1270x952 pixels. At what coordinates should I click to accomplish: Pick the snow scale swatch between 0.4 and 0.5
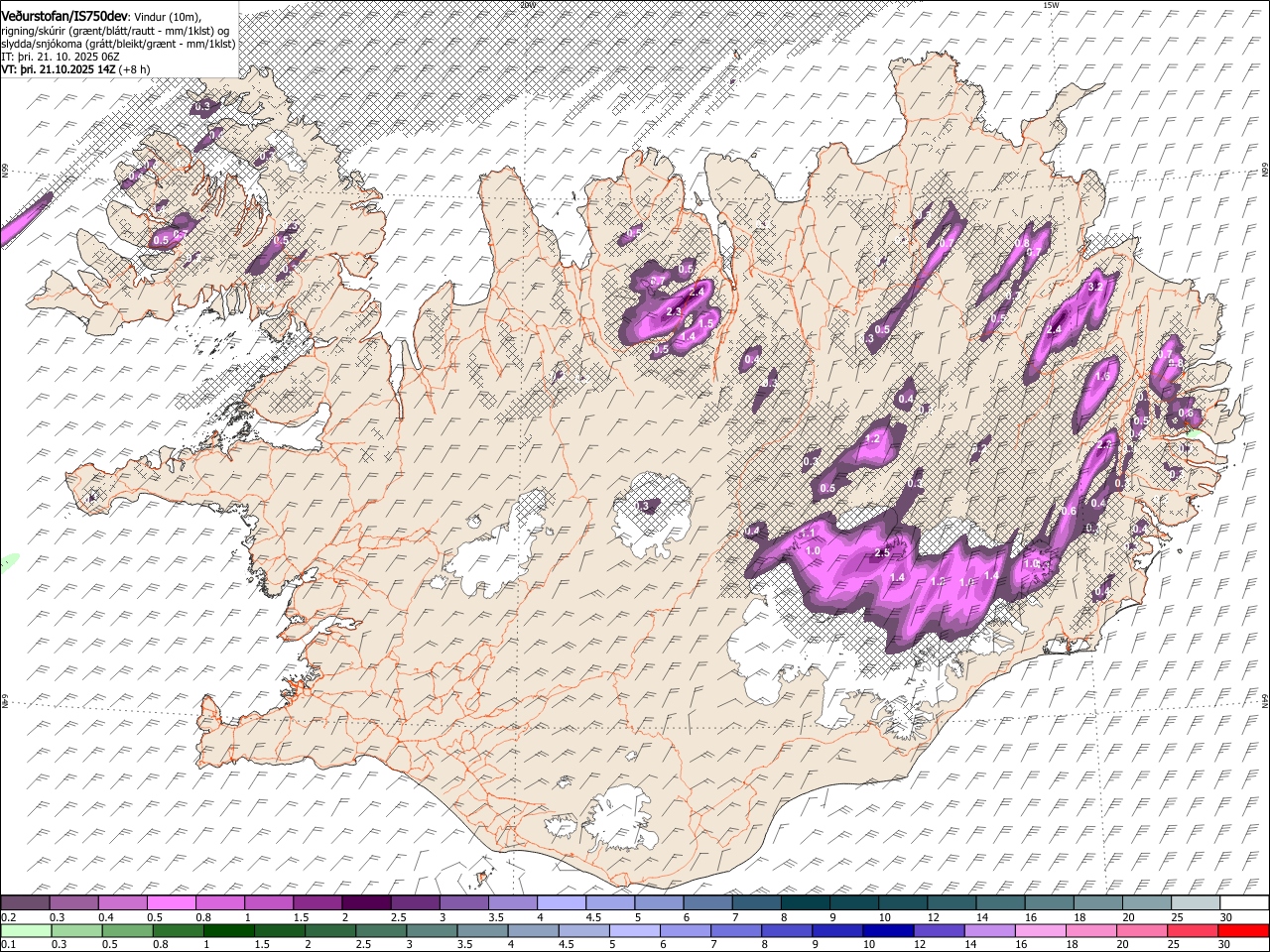pos(122,902)
